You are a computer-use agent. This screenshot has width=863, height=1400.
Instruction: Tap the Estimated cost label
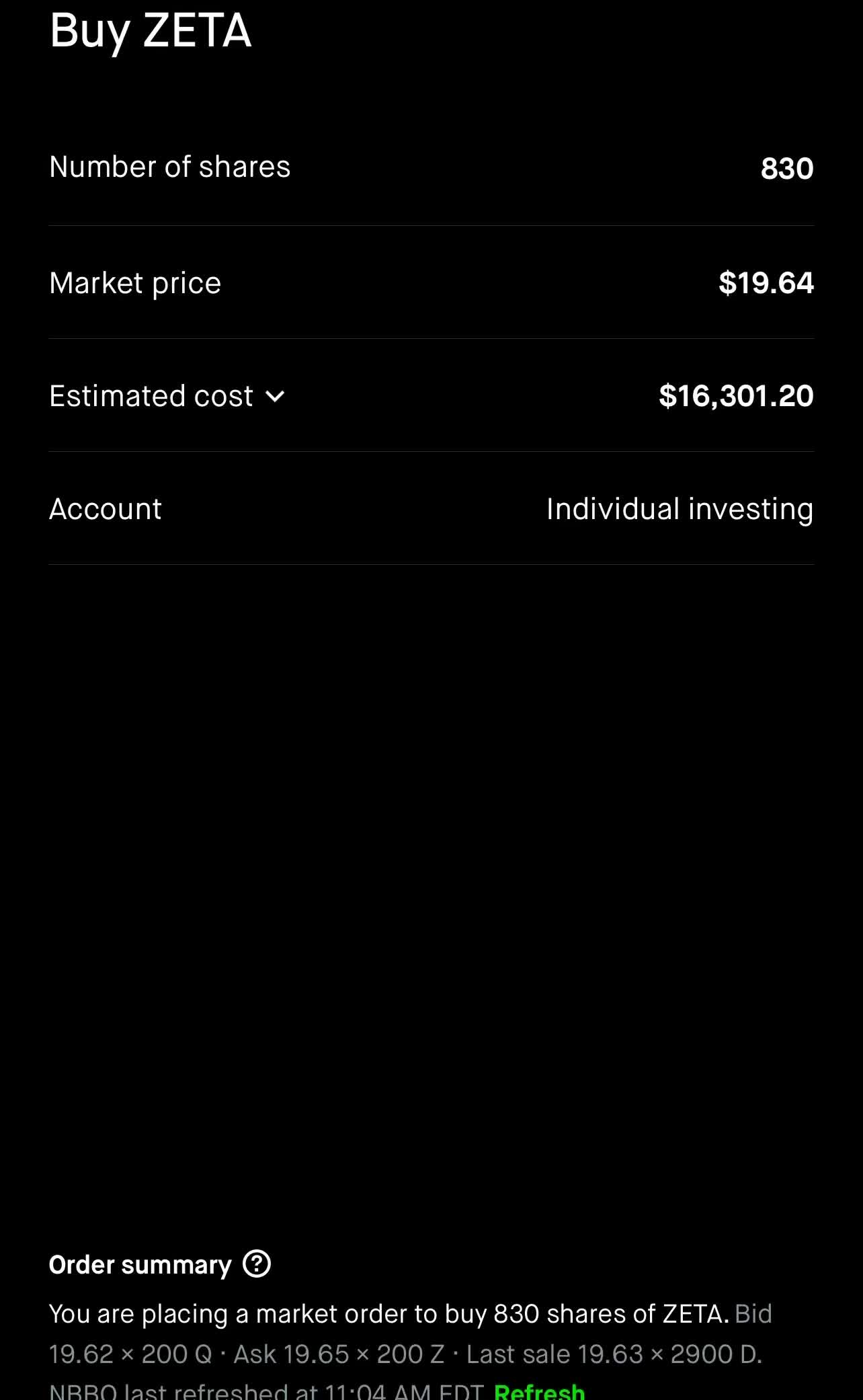(x=151, y=396)
